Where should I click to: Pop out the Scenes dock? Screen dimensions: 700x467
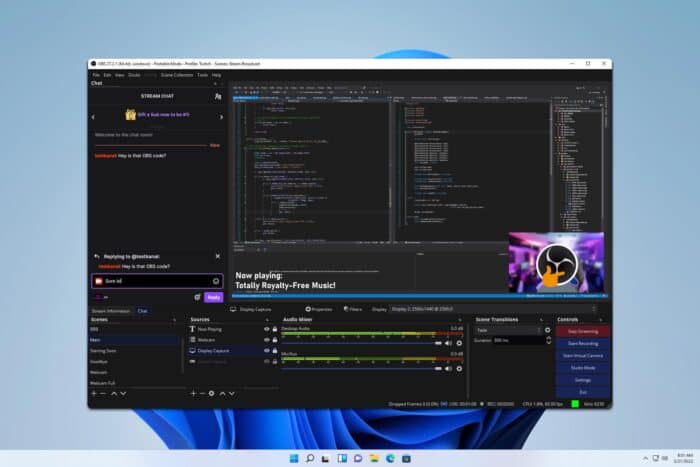[175, 320]
